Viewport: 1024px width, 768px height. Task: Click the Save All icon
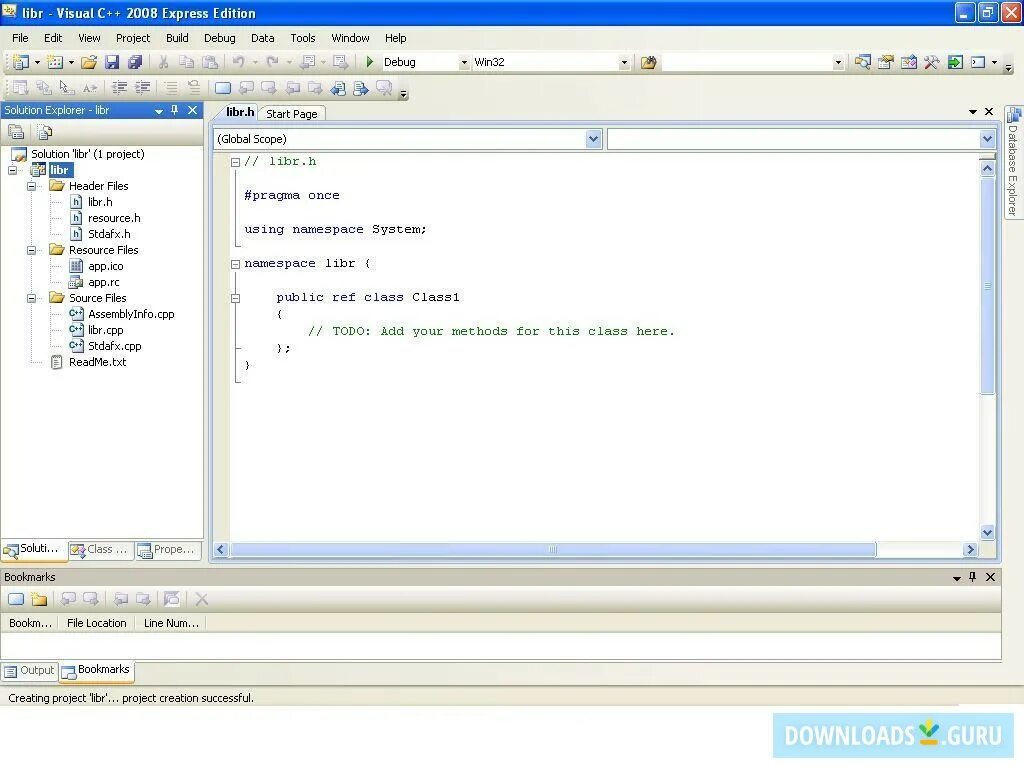(x=135, y=62)
